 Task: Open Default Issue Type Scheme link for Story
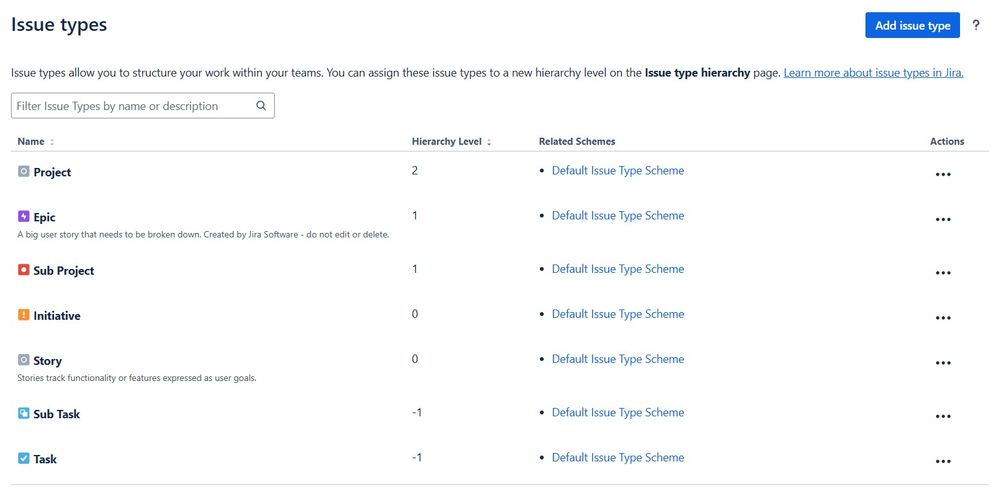(x=617, y=359)
